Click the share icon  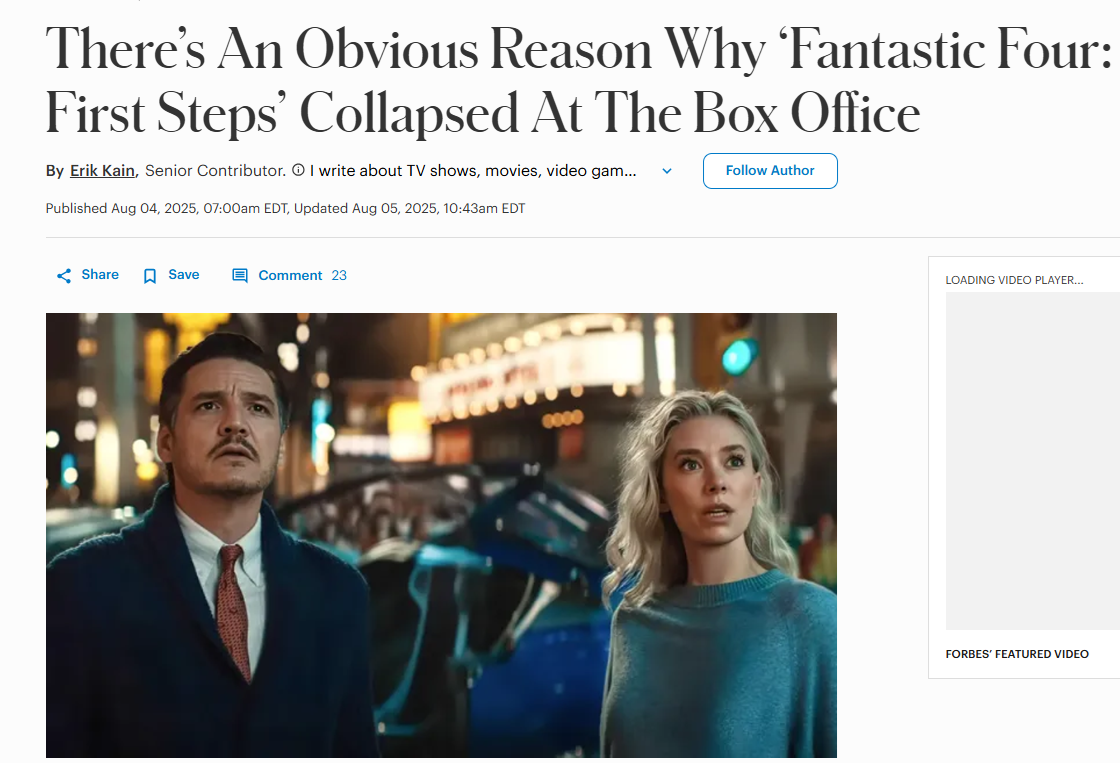[64, 276]
